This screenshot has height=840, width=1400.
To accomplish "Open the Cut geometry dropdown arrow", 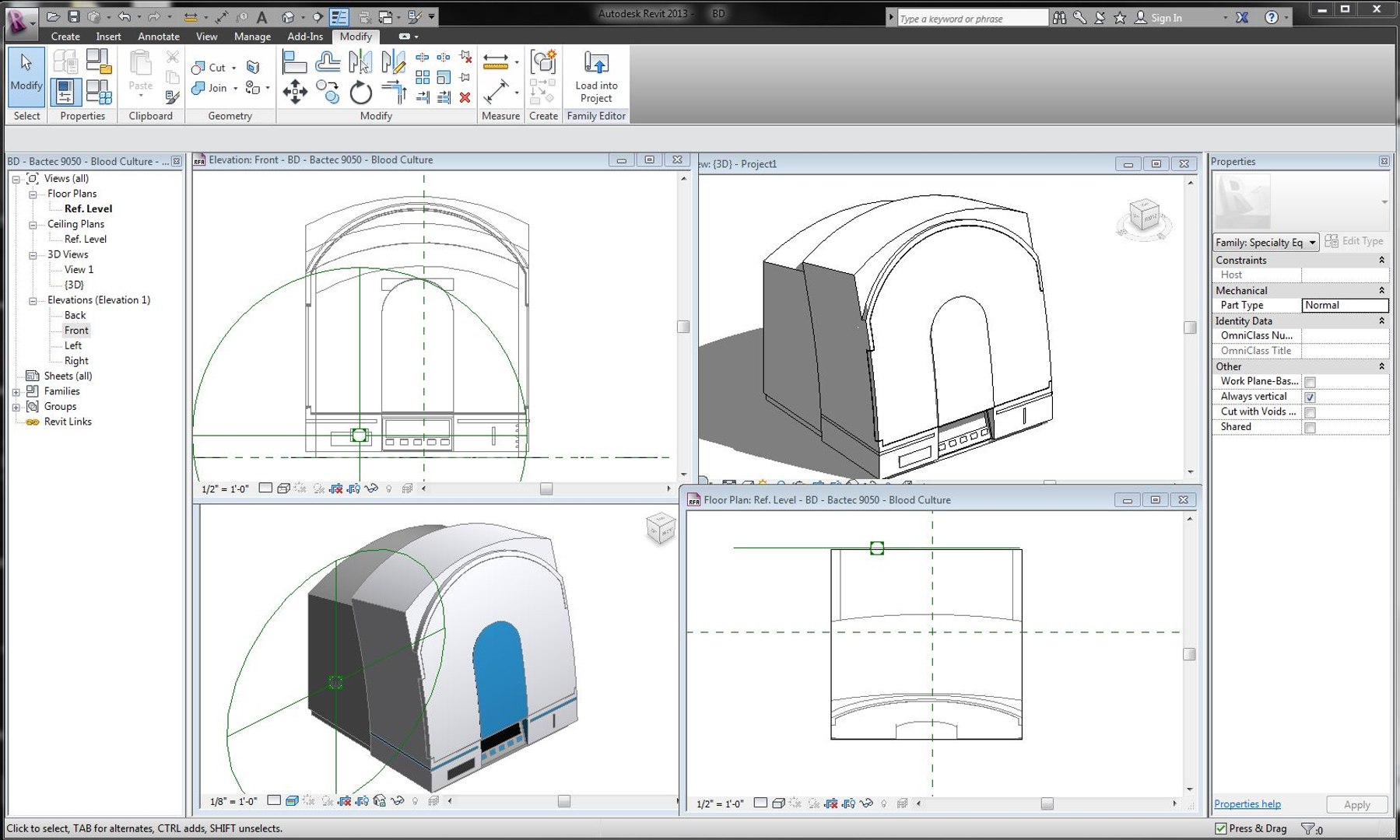I will [x=233, y=68].
